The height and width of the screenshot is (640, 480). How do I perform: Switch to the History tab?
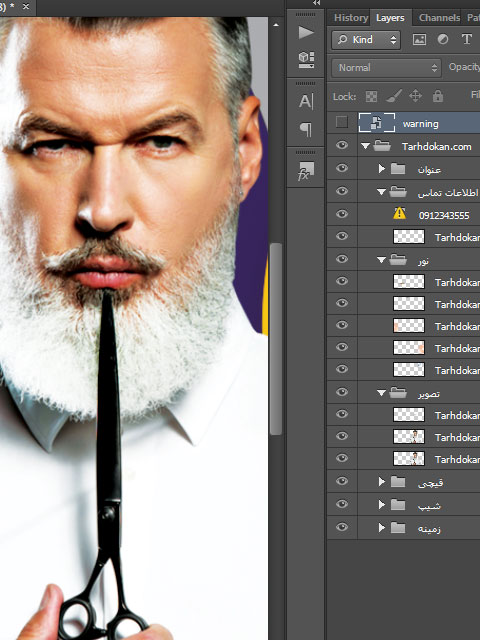(351, 18)
